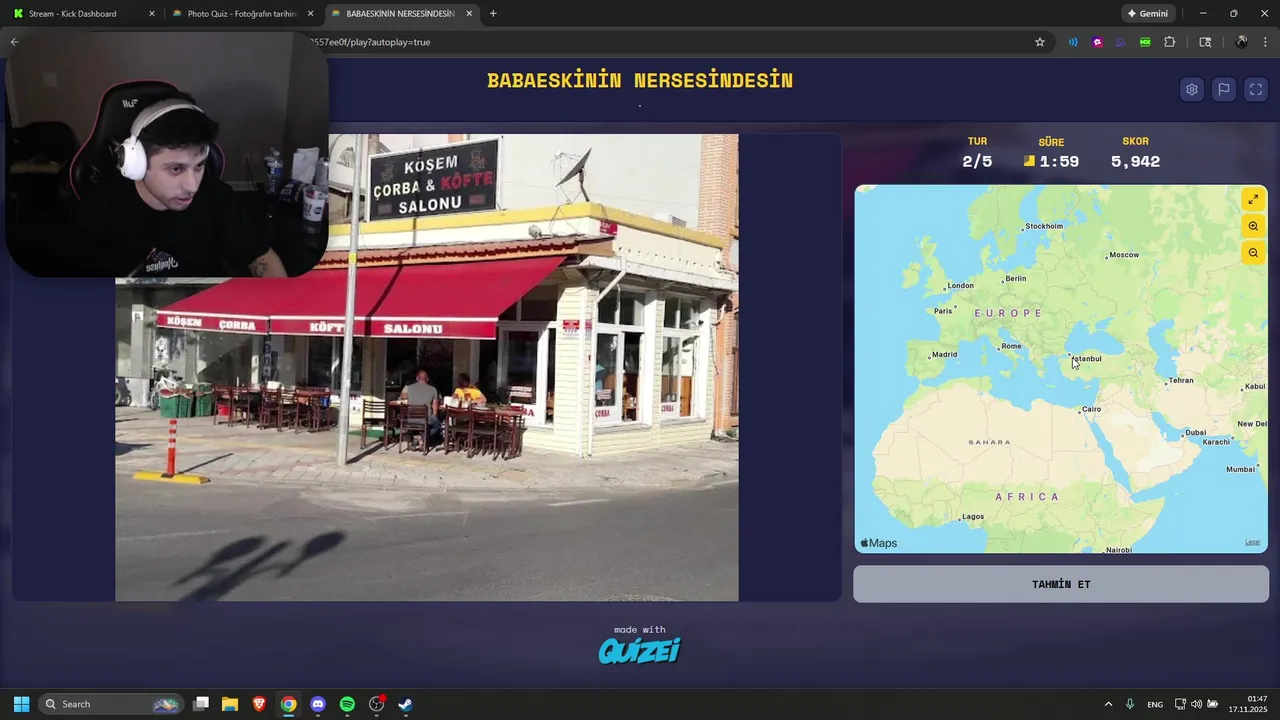Zoom out on the map
This screenshot has width=1280, height=720.
tap(1253, 253)
